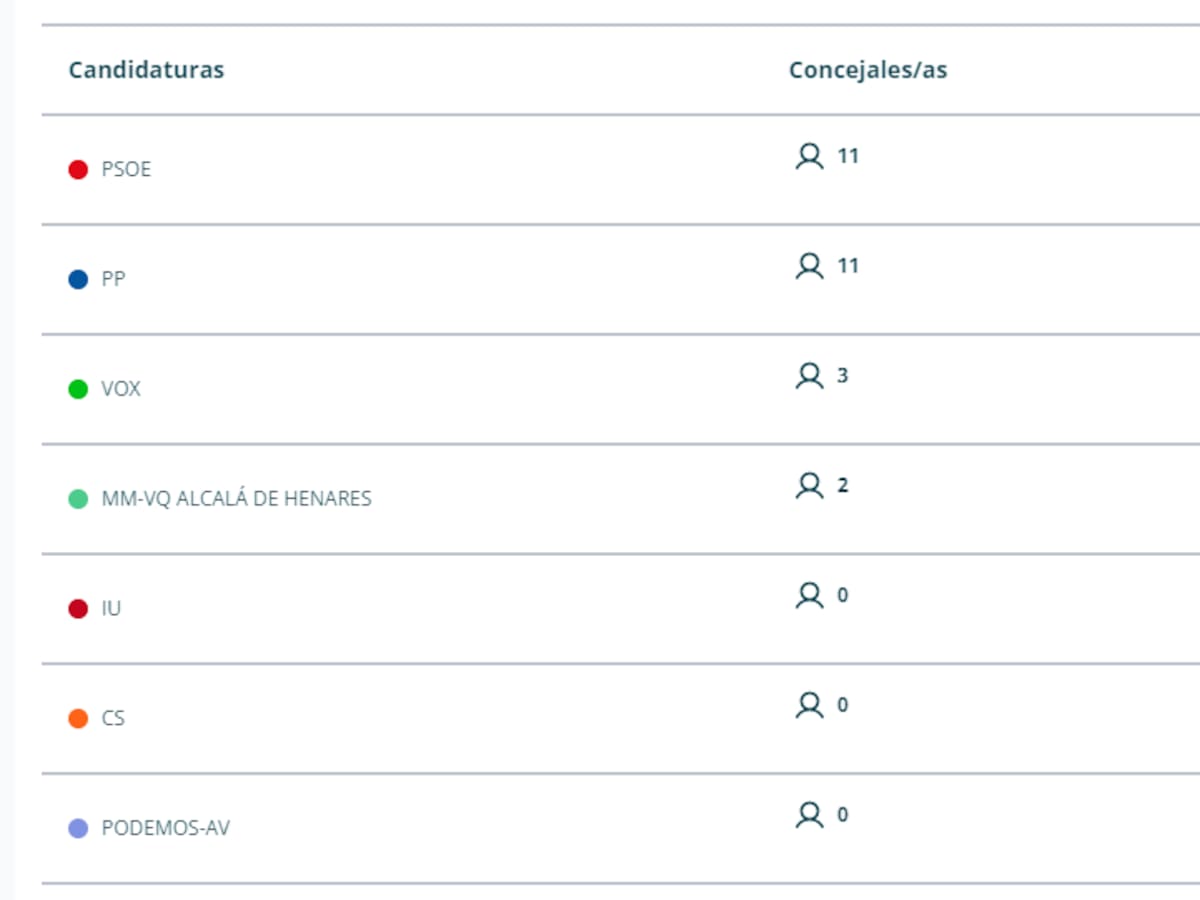Click the lavender PODEMOS-AV color dot

pyautogui.click(x=78, y=829)
